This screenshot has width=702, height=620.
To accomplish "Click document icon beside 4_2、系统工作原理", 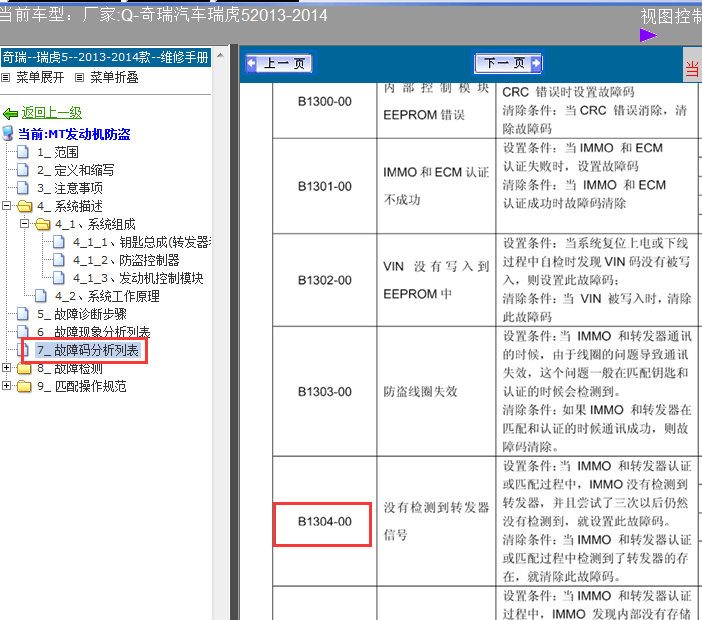I will tap(41, 296).
